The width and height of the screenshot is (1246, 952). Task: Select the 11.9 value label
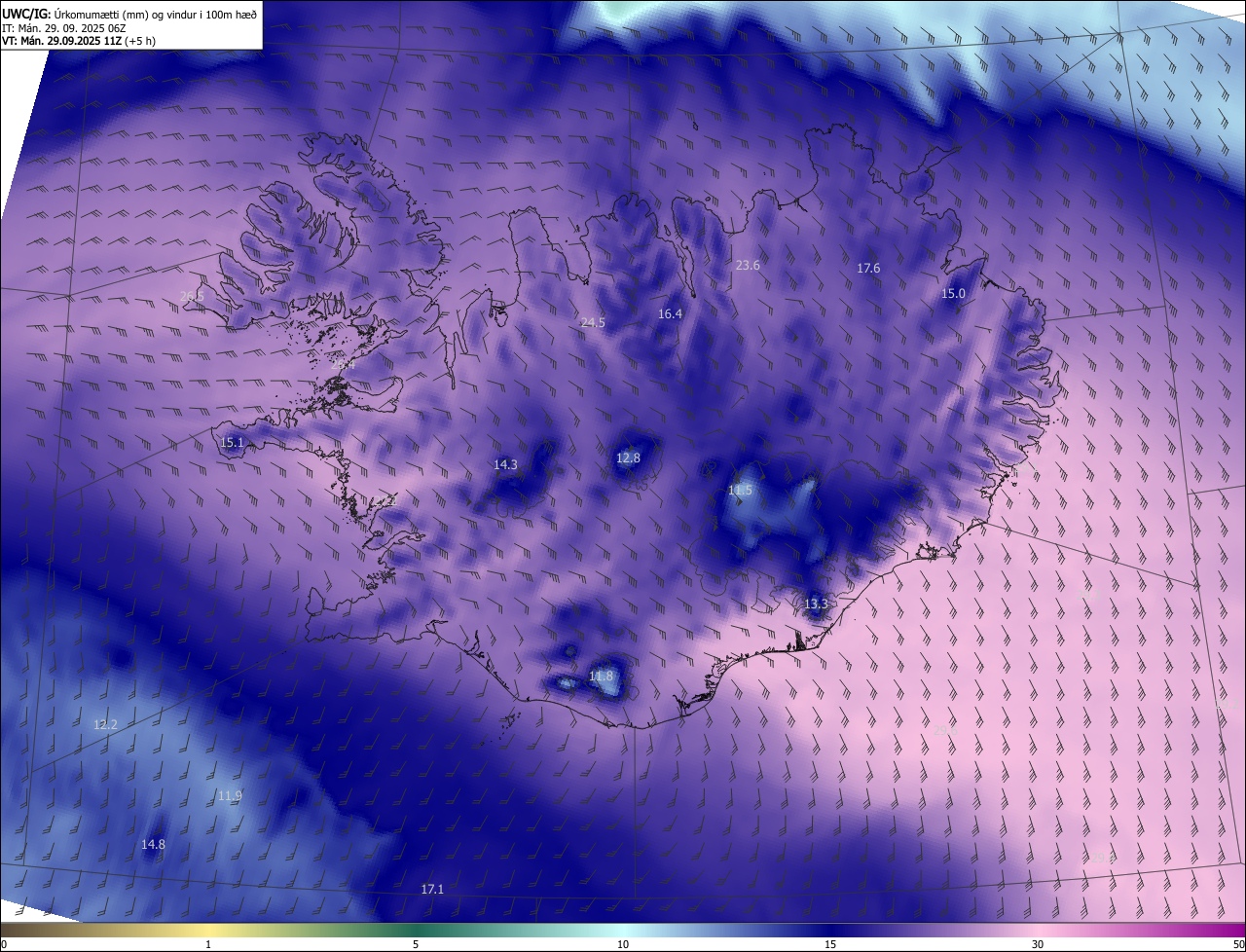click(230, 795)
